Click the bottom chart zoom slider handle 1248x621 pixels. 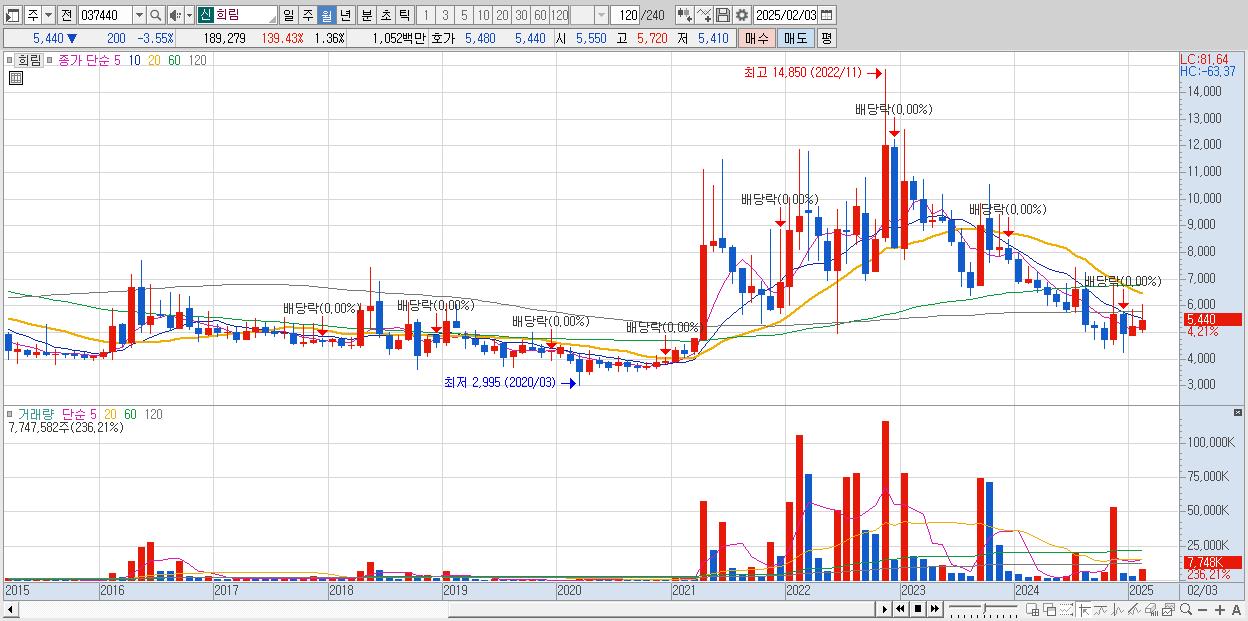(x=985, y=609)
